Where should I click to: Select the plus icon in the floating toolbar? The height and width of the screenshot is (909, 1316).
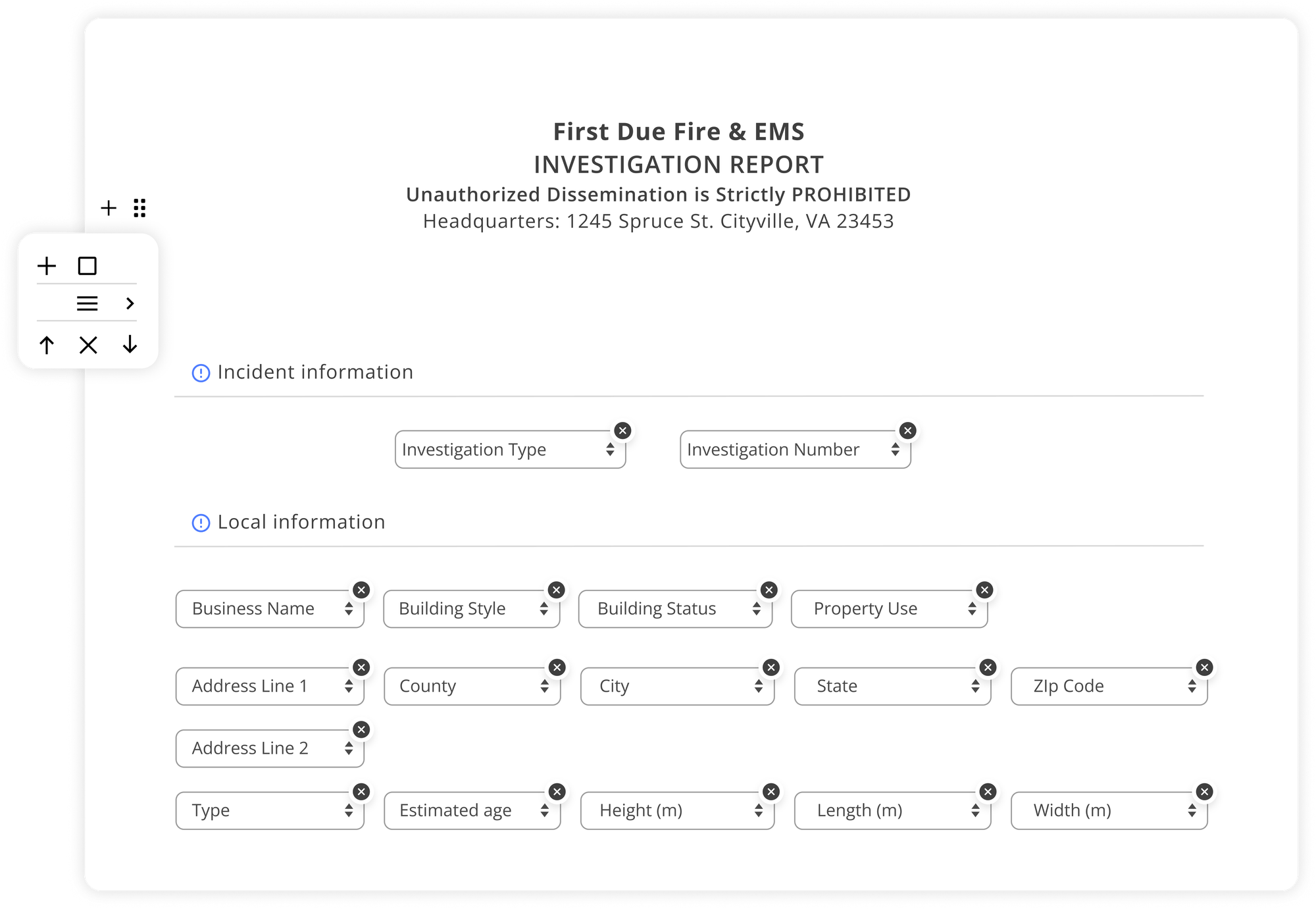[46, 266]
